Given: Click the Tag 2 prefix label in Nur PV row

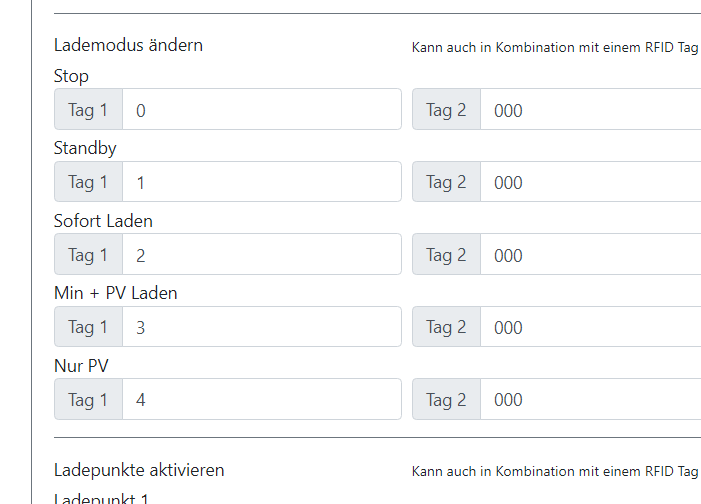Looking at the screenshot, I should (x=446, y=399).
